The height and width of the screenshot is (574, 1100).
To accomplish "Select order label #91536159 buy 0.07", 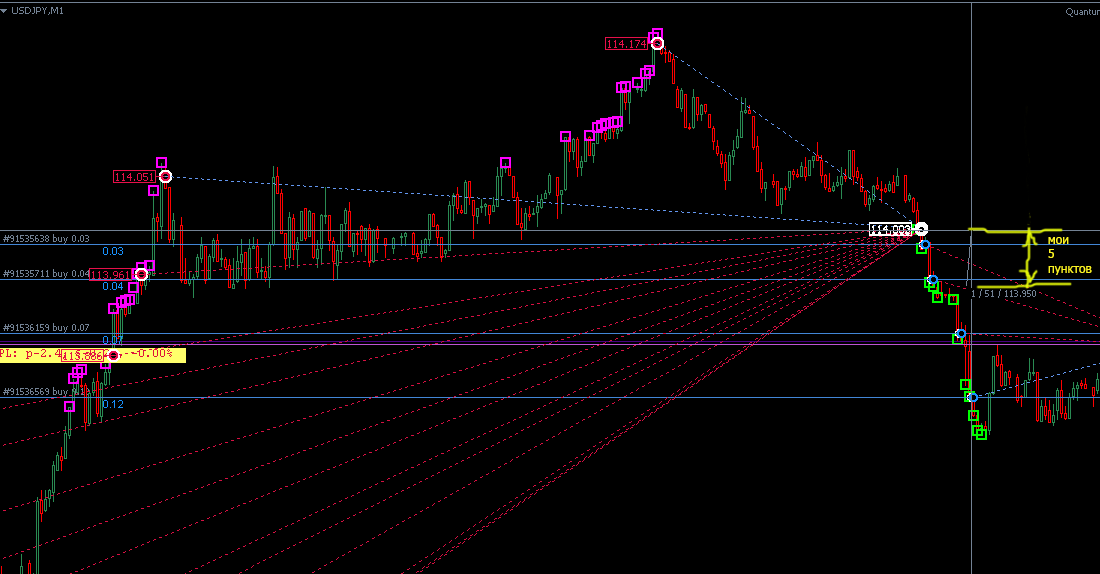I will (46, 328).
